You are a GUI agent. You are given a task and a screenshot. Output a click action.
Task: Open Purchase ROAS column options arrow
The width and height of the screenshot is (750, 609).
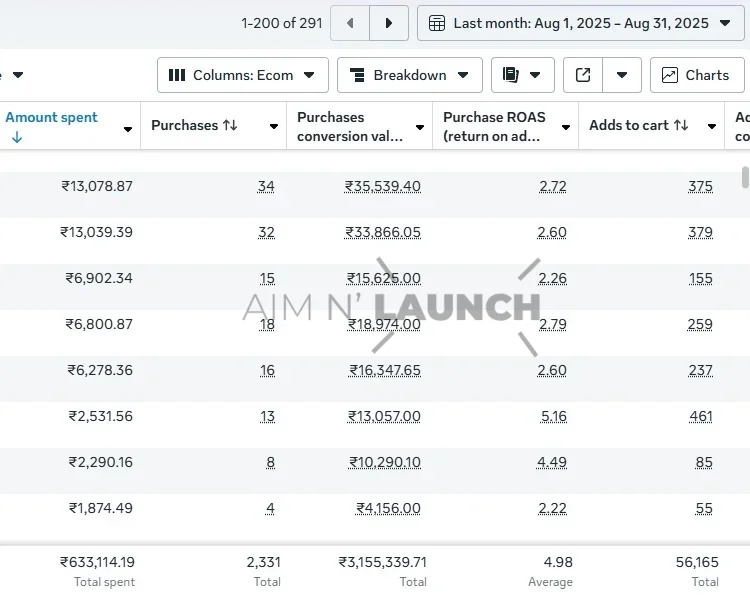click(x=566, y=128)
